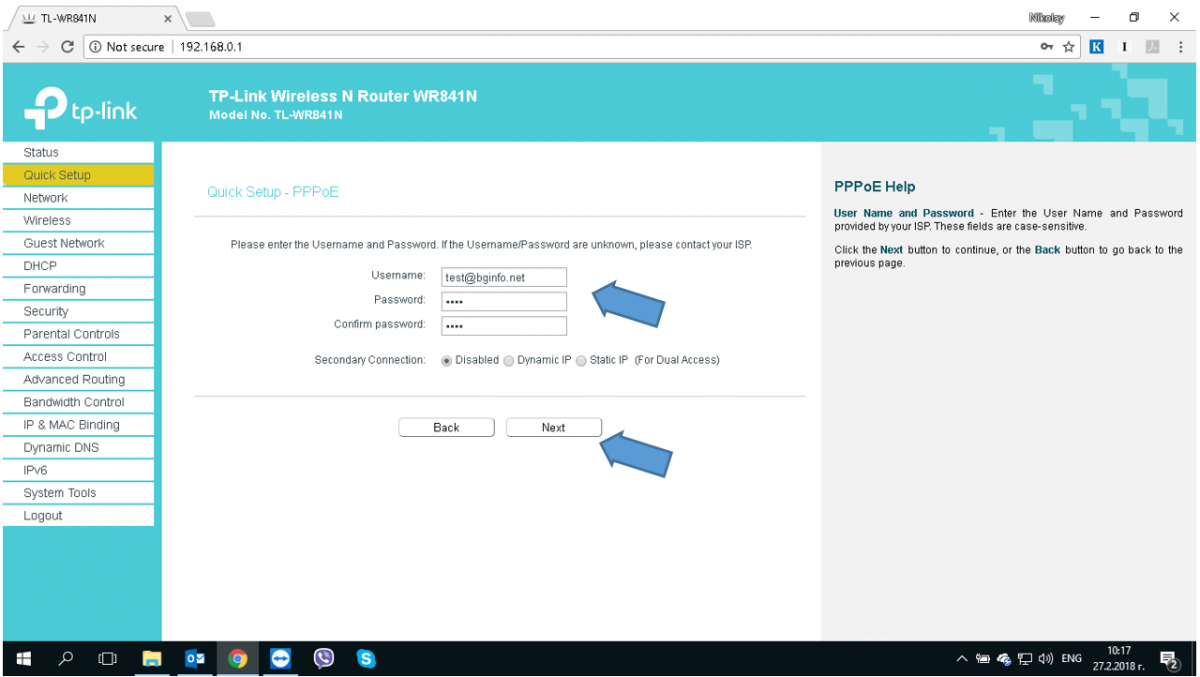Click the Confirm password field

pos(504,326)
